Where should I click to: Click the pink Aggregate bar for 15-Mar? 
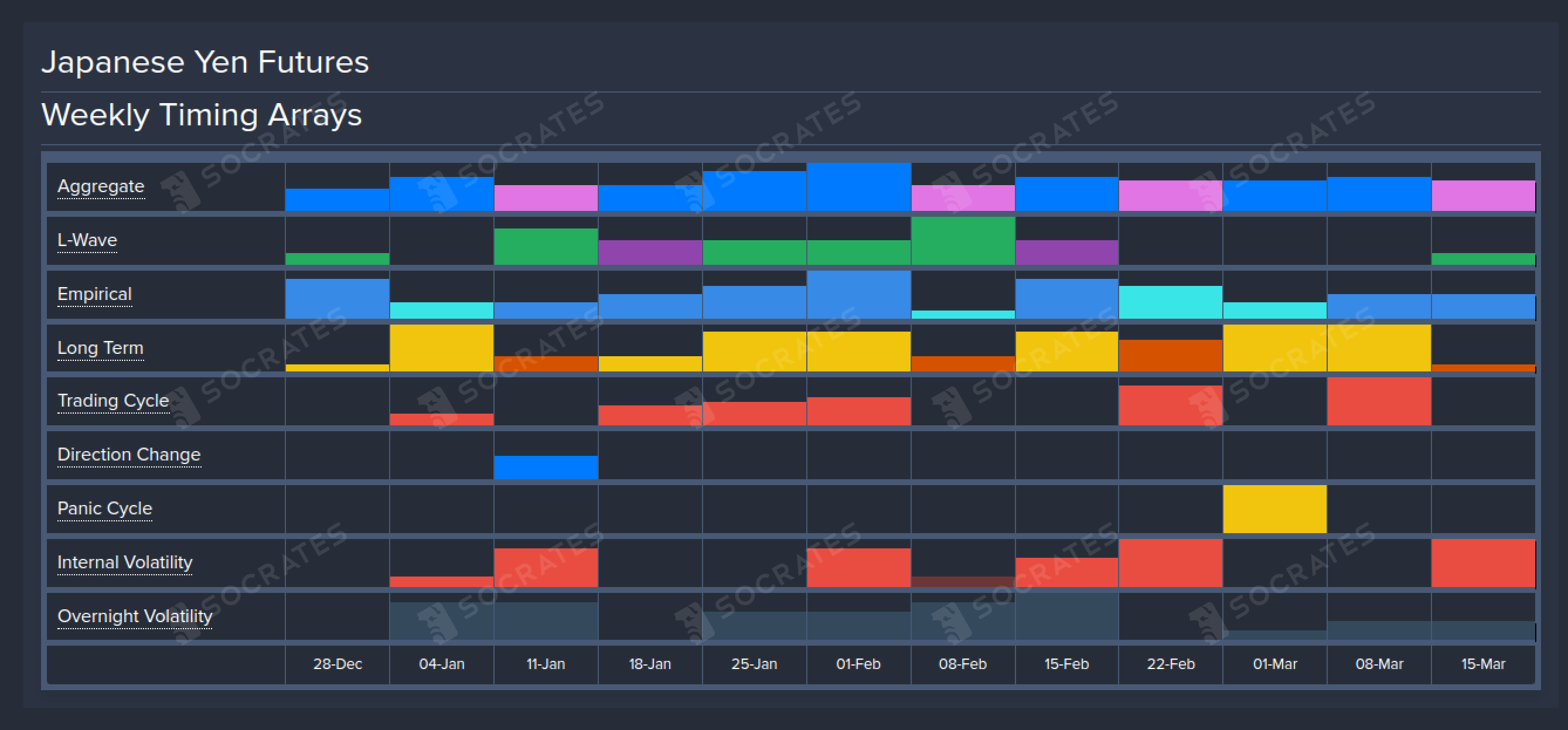pyautogui.click(x=1484, y=196)
